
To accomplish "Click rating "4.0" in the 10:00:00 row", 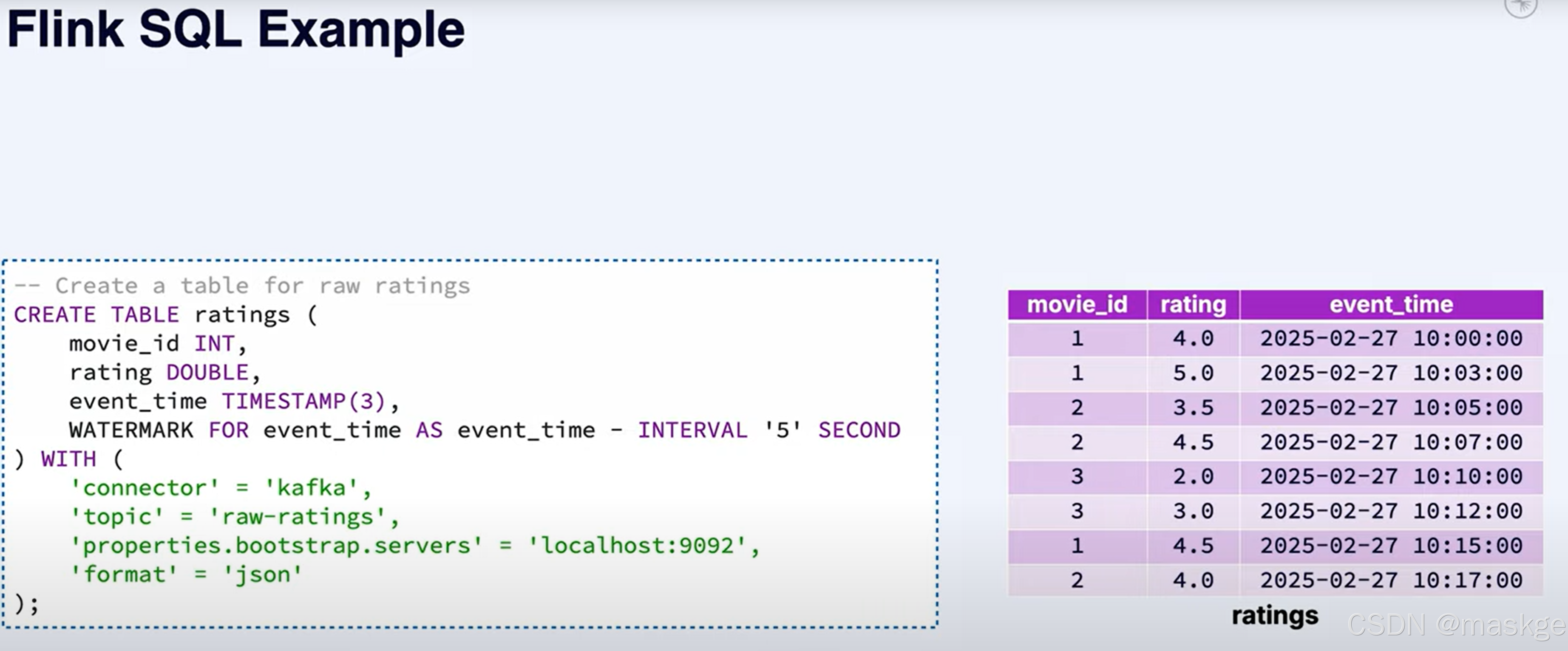I will point(1194,338).
